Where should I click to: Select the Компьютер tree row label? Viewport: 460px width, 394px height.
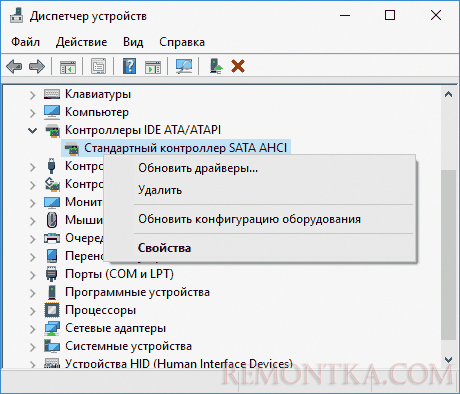coord(97,112)
